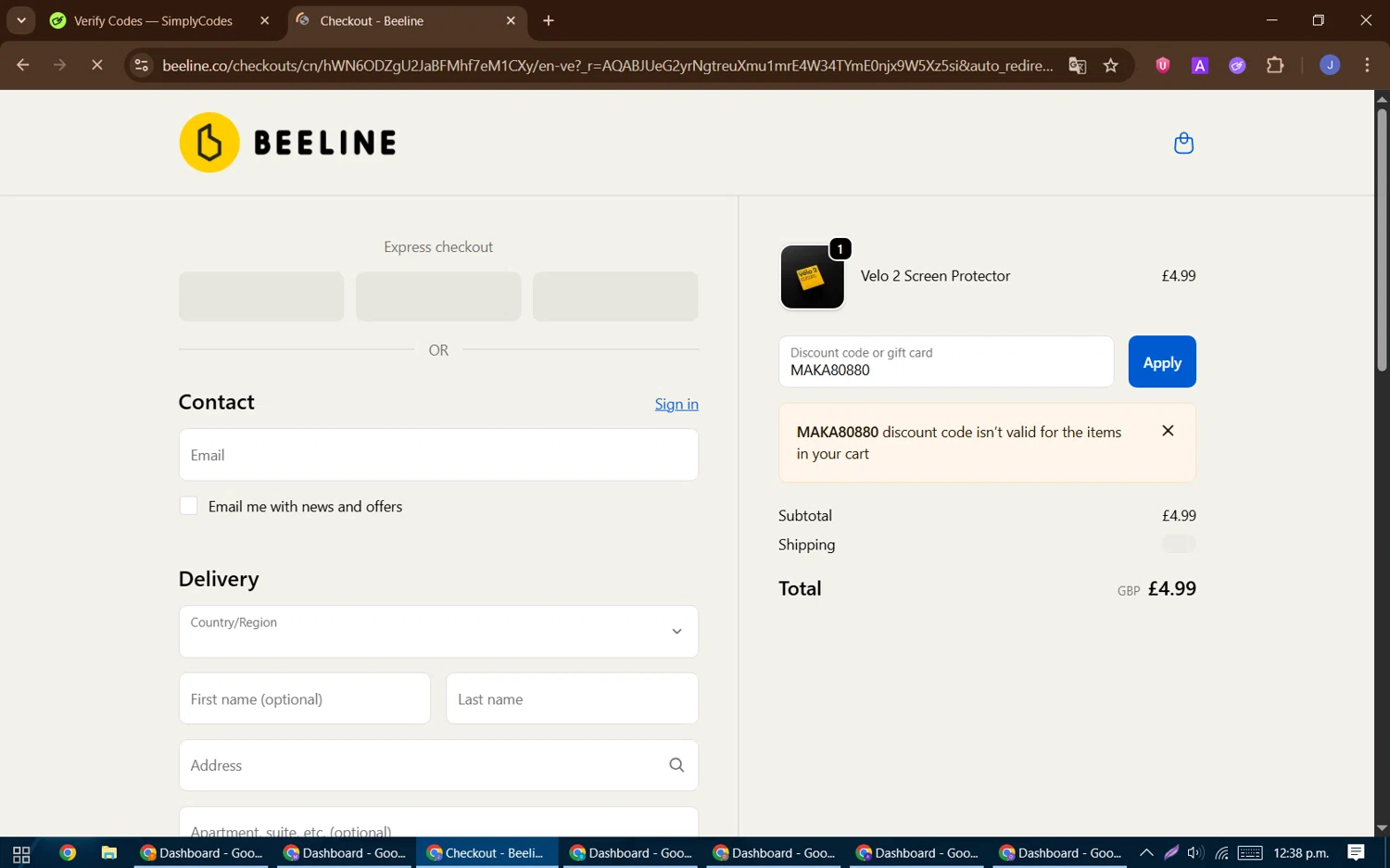The image size is (1390, 868).
Task: Click the third express checkout placeholder button
Action: point(615,296)
